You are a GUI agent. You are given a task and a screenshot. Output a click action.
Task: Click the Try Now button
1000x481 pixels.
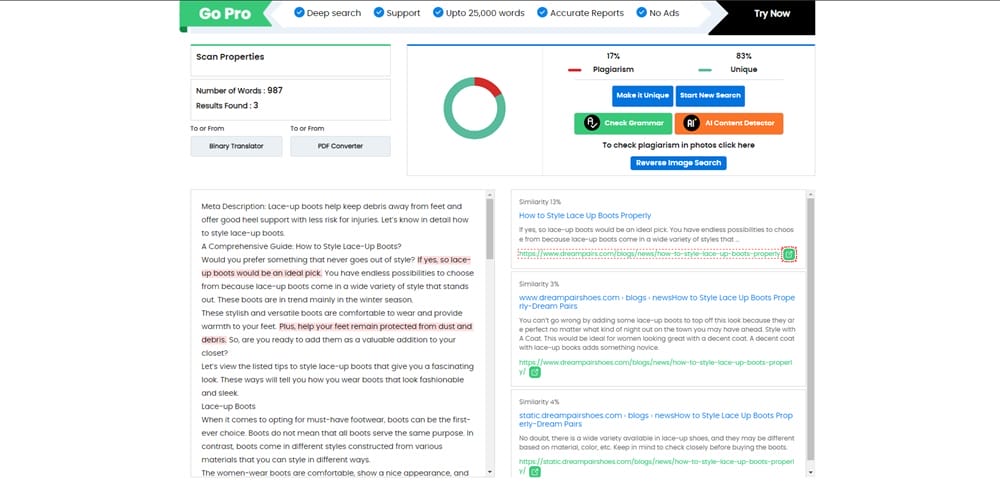pos(772,13)
